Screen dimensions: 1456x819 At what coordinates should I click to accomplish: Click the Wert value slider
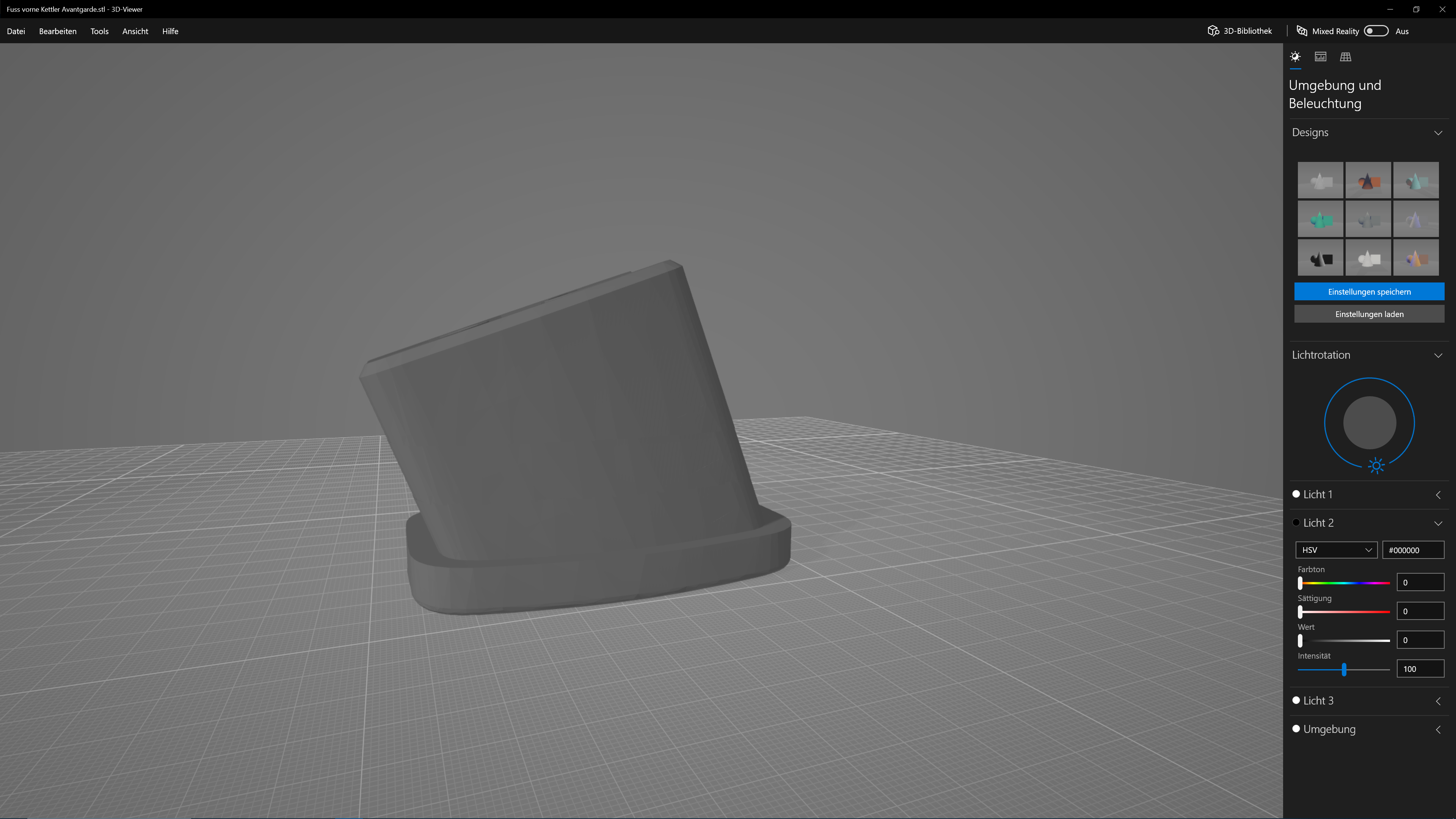tap(1343, 640)
